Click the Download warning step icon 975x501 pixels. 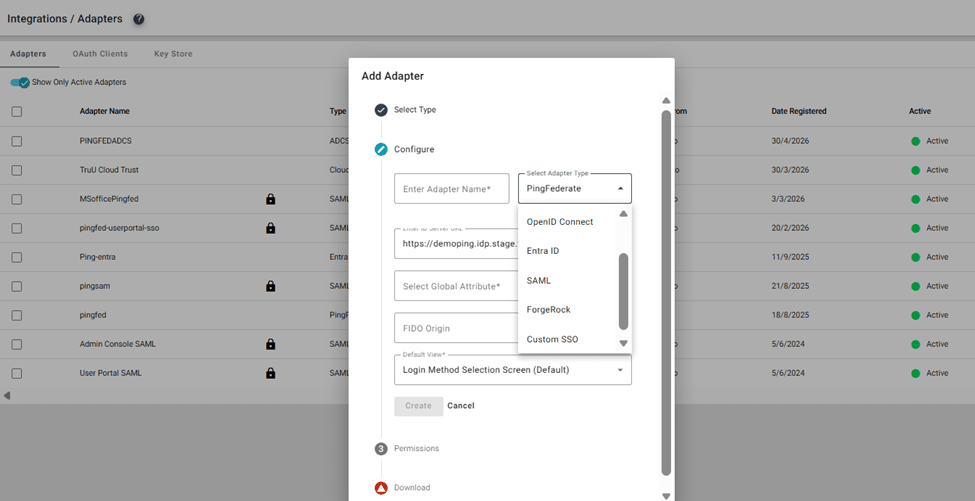tap(381, 488)
